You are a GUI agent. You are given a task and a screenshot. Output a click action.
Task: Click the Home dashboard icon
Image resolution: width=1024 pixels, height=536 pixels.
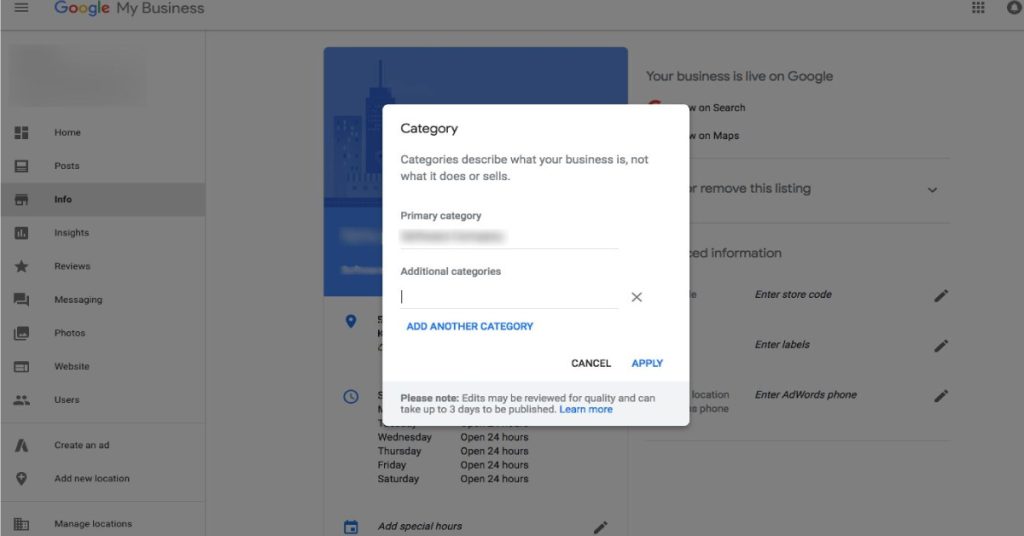(22, 133)
